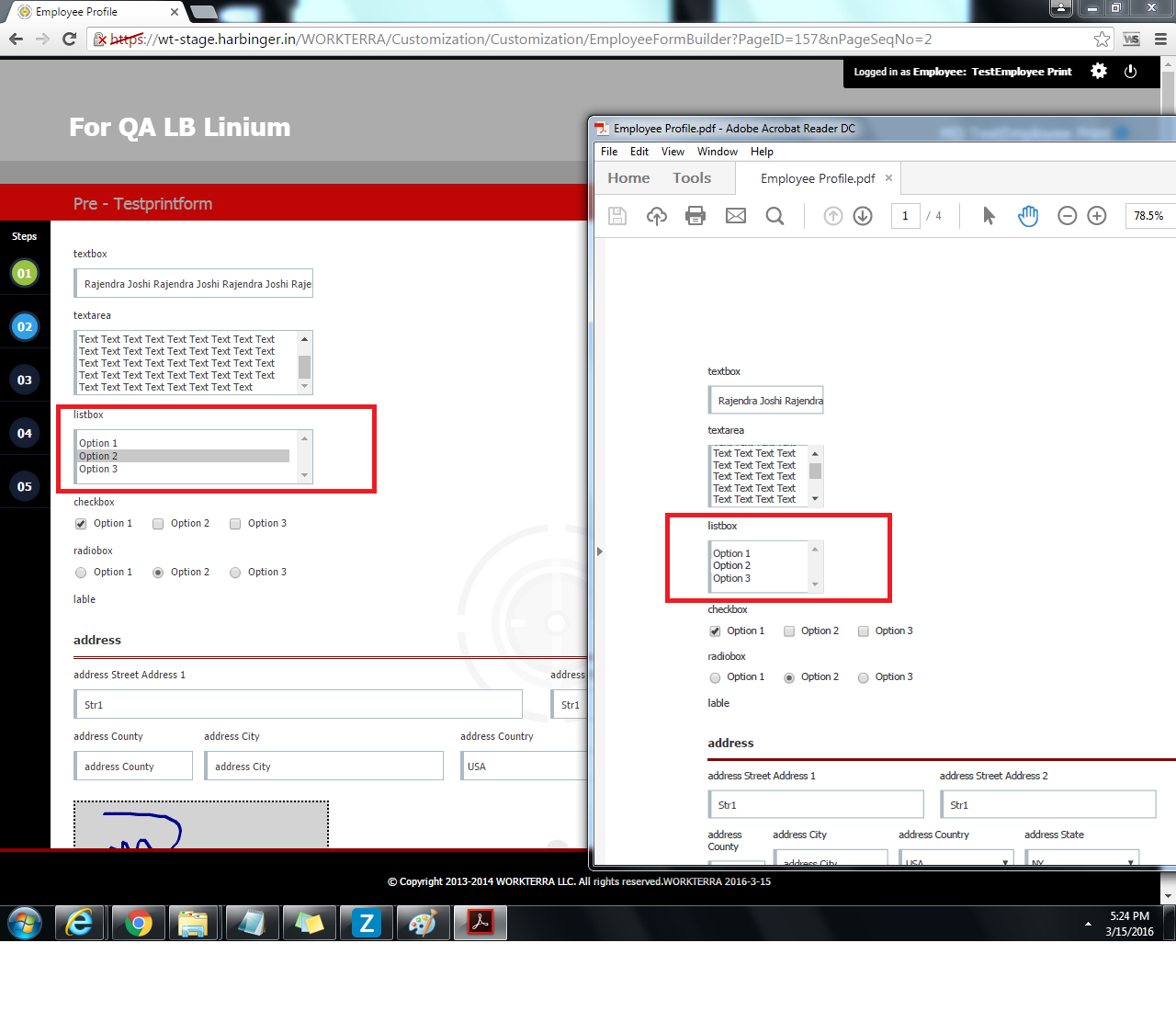The width and height of the screenshot is (1176, 1011).
Task: Zoom in using the plus icon
Action: click(1097, 216)
